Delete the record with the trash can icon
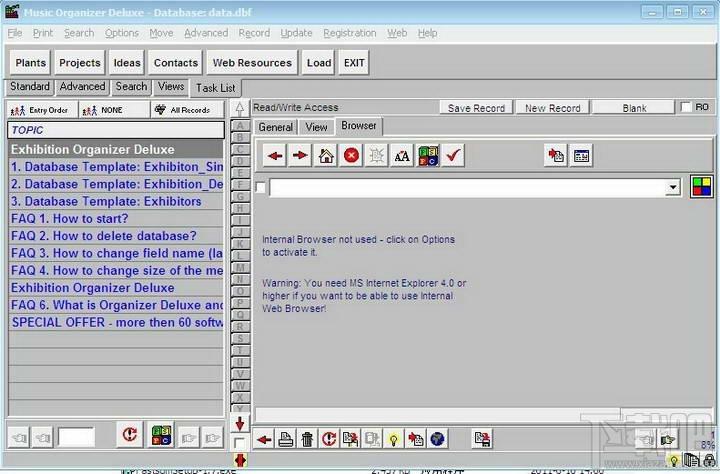 [307, 440]
